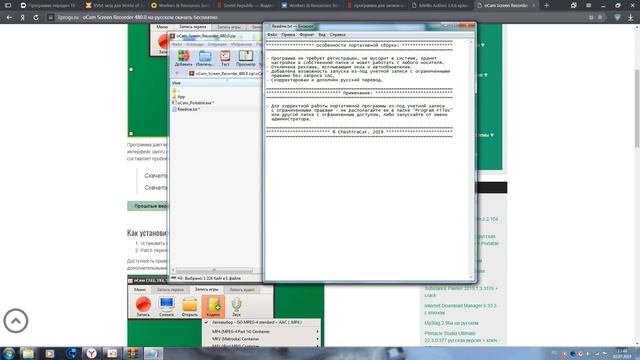This screenshot has height=360, width=640.
Task: Open the media player taskbar icon
Action: 49,353
